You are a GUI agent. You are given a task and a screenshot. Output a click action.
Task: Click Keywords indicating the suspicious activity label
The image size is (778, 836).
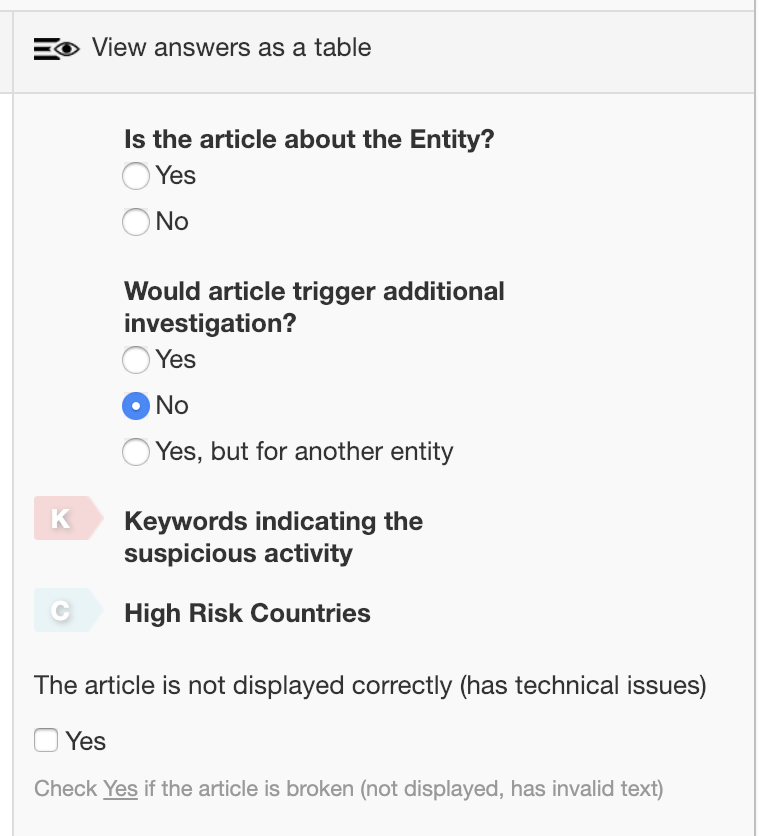coord(274,537)
